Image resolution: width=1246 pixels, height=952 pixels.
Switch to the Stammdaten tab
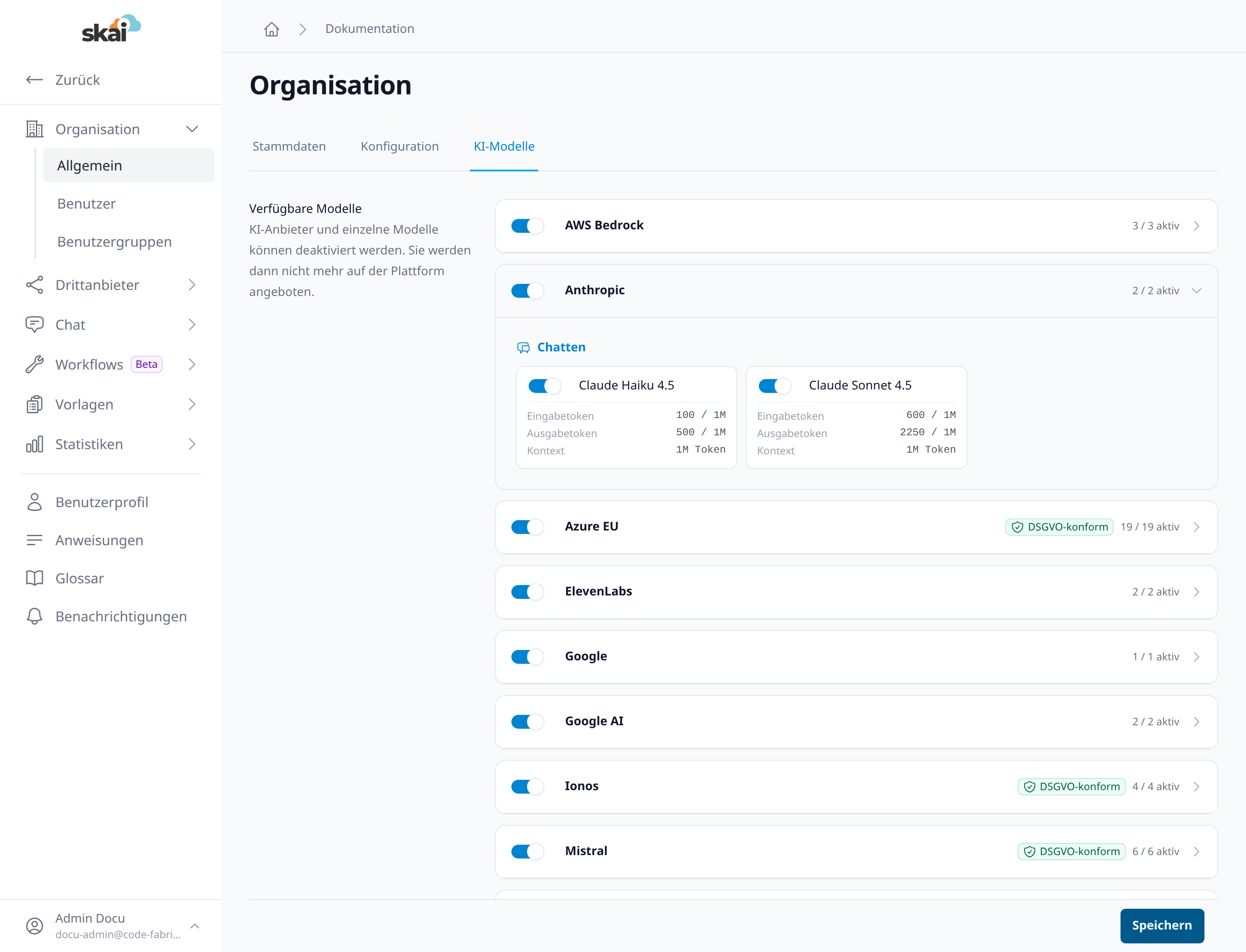[x=289, y=146]
